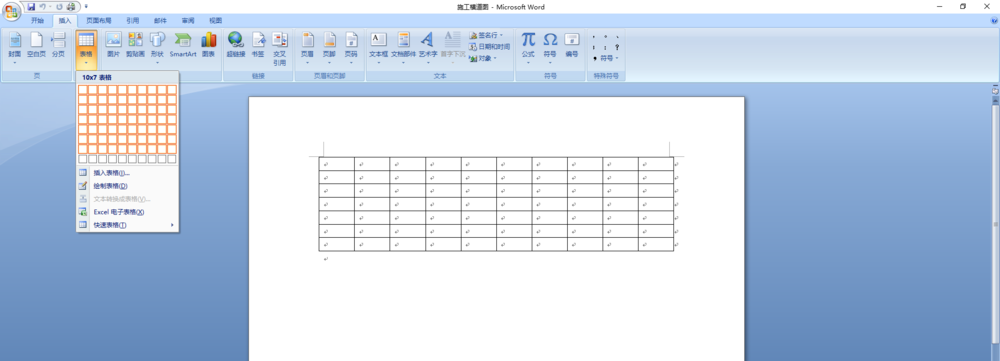Insert a SmartArt graphic

(183, 45)
